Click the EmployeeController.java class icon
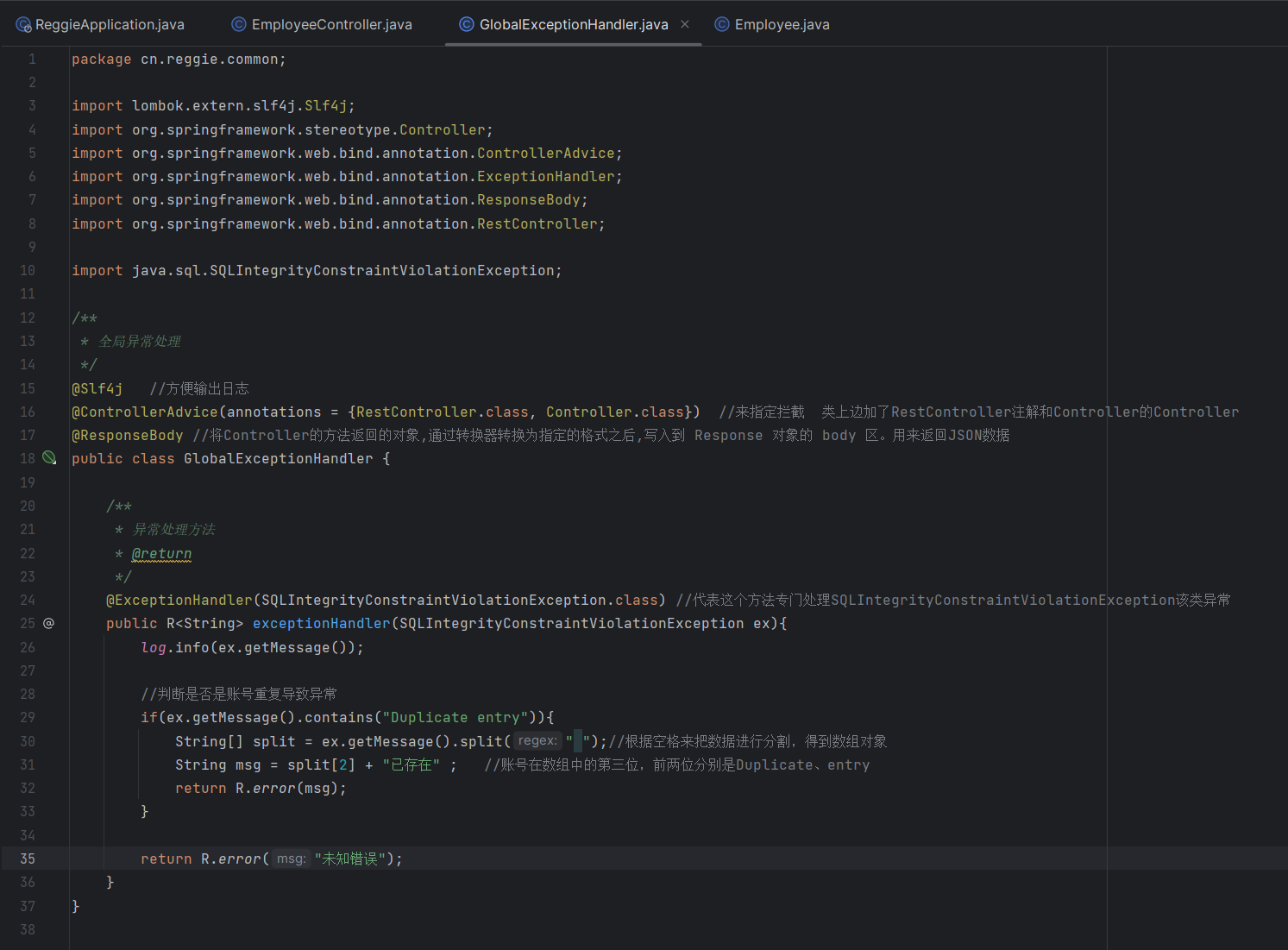The width and height of the screenshot is (1288, 950). (x=239, y=24)
